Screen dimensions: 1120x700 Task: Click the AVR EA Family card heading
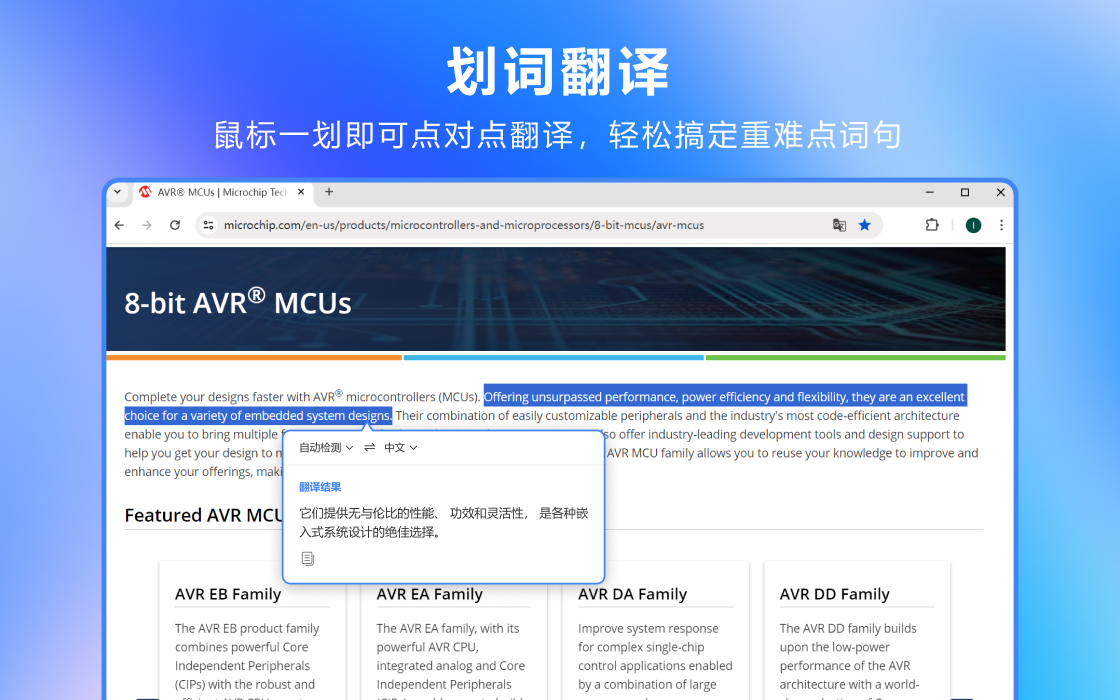pyautogui.click(x=429, y=594)
